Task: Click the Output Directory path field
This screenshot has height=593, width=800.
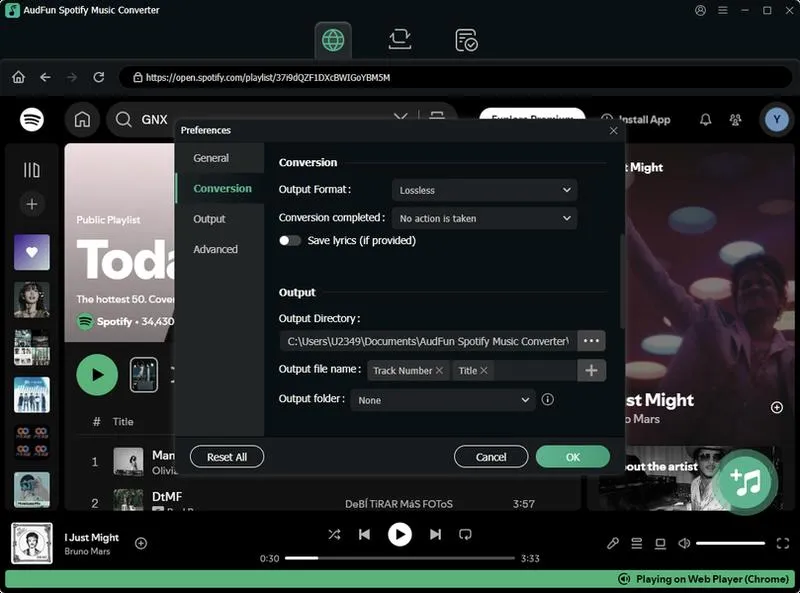Action: pos(429,341)
